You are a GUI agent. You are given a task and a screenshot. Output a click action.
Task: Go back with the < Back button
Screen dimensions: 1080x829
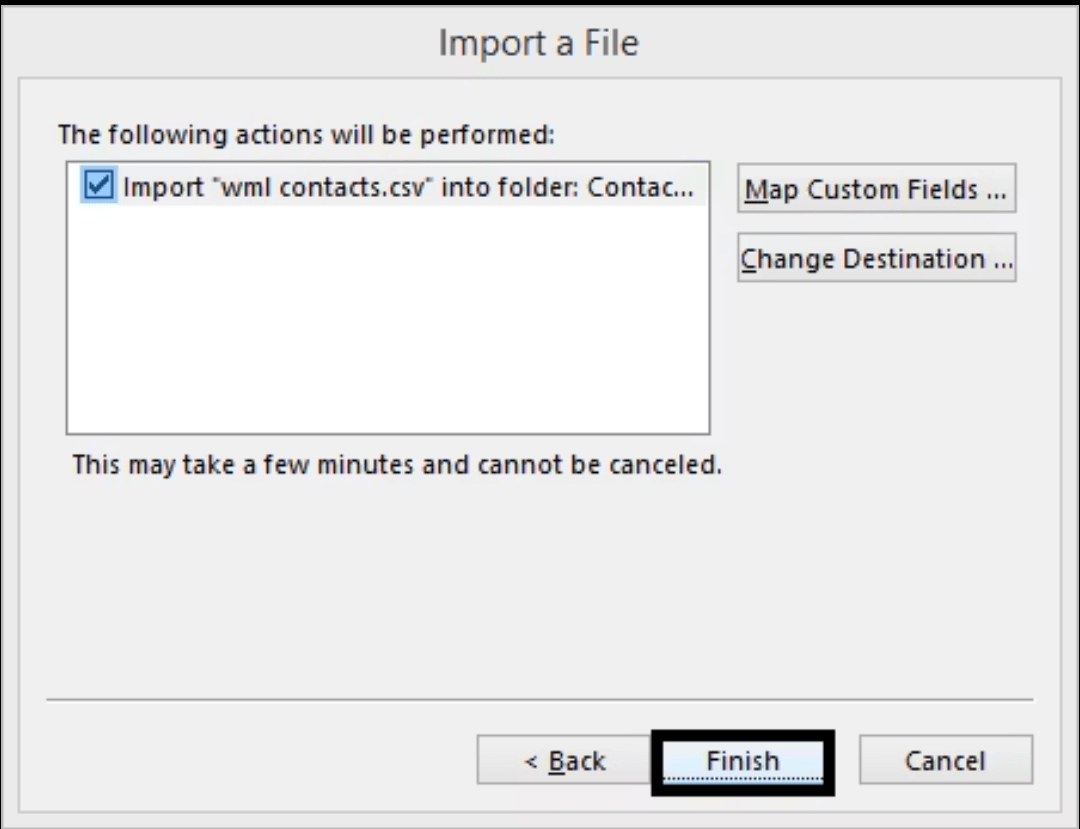(564, 759)
